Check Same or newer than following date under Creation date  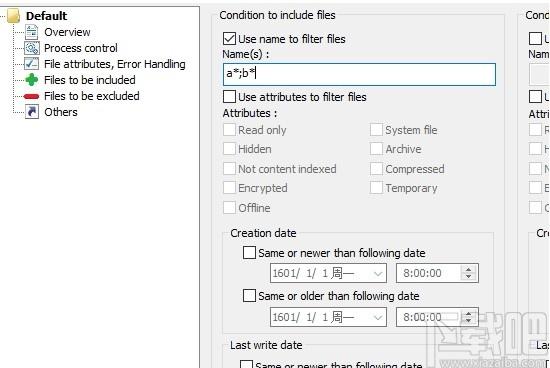(249, 253)
